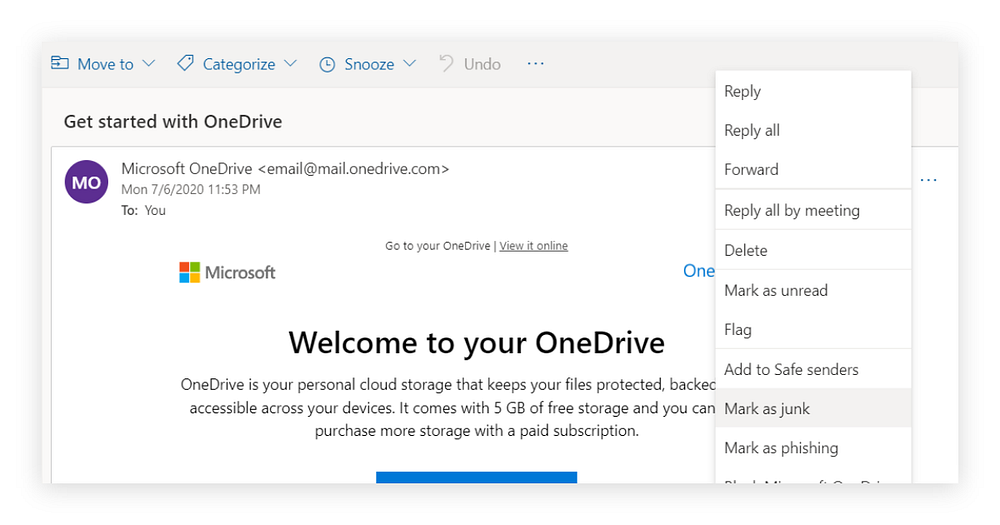Select Reply all by meeting

tap(813, 210)
